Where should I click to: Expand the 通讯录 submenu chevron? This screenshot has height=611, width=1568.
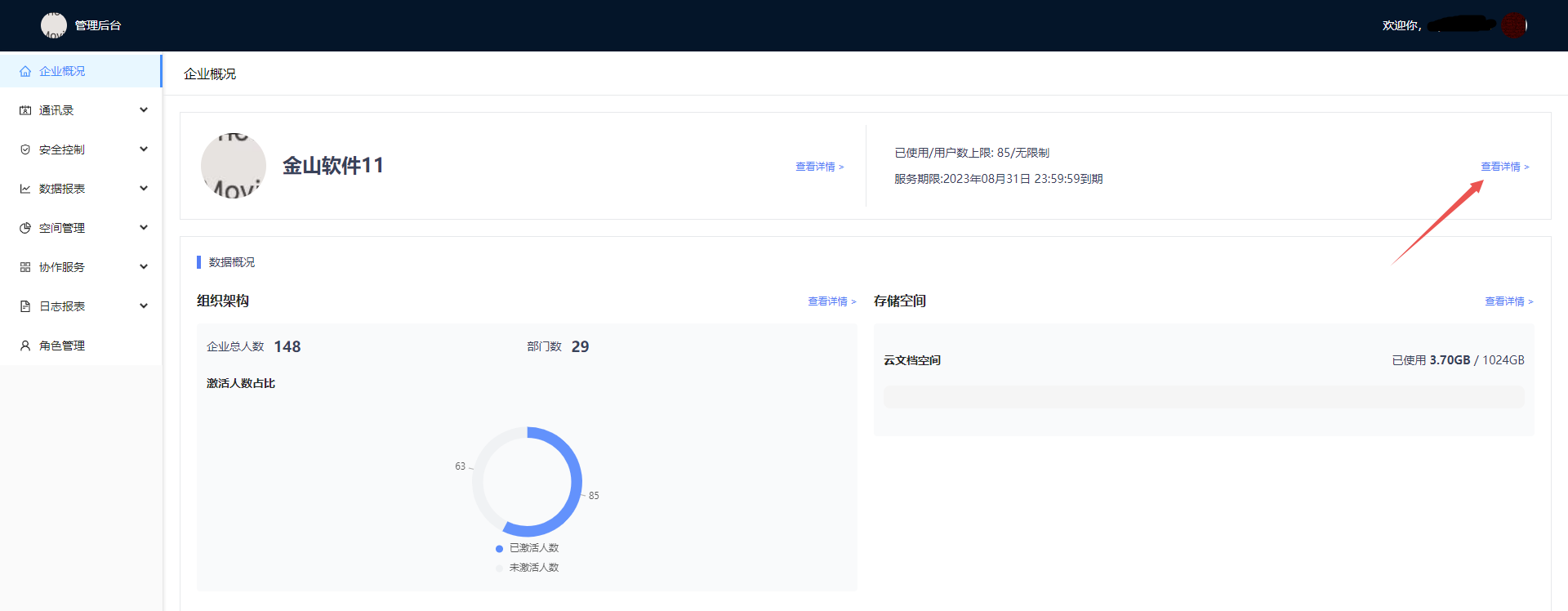(x=144, y=110)
